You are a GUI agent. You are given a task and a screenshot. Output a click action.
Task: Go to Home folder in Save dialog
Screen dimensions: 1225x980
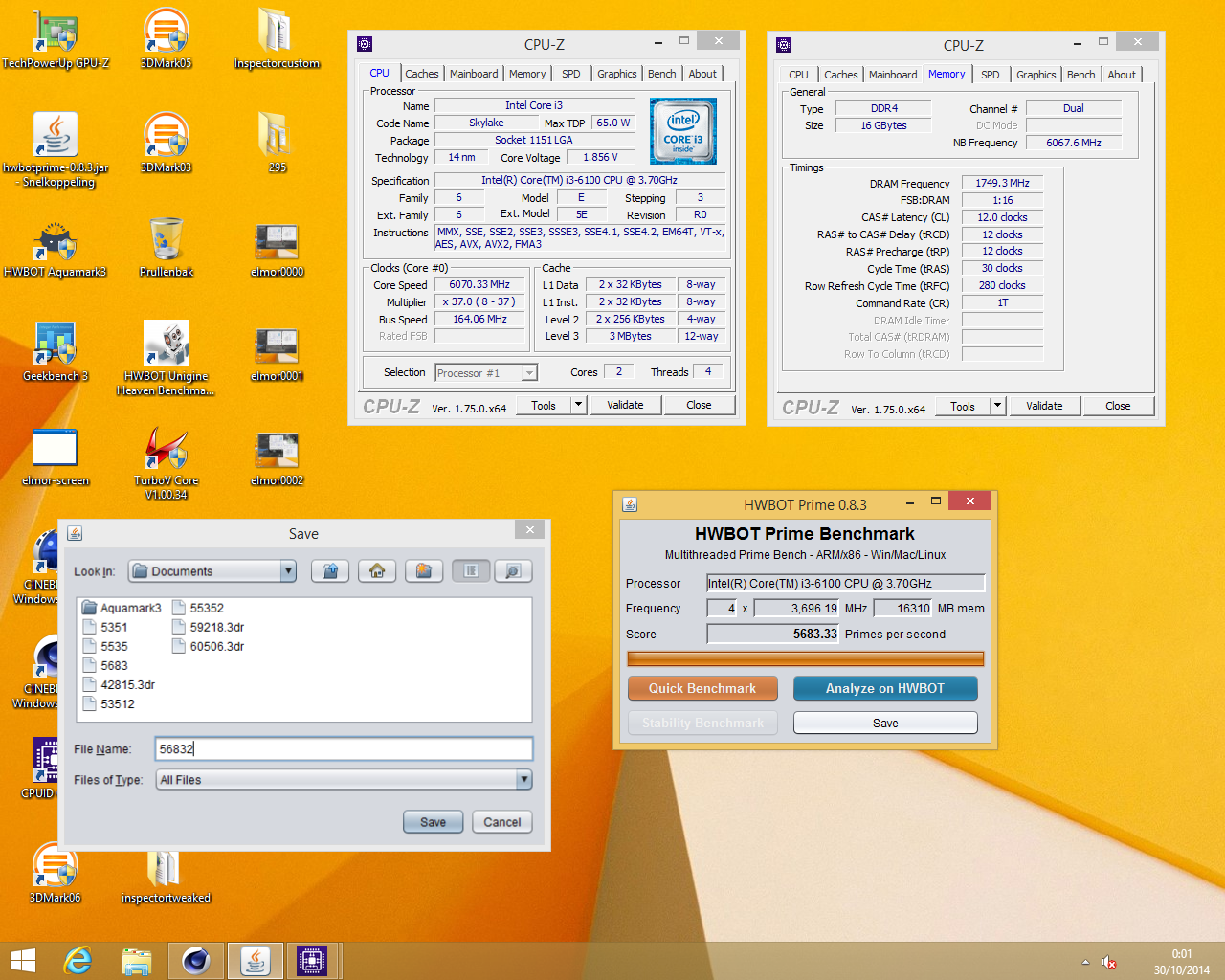[x=377, y=571]
